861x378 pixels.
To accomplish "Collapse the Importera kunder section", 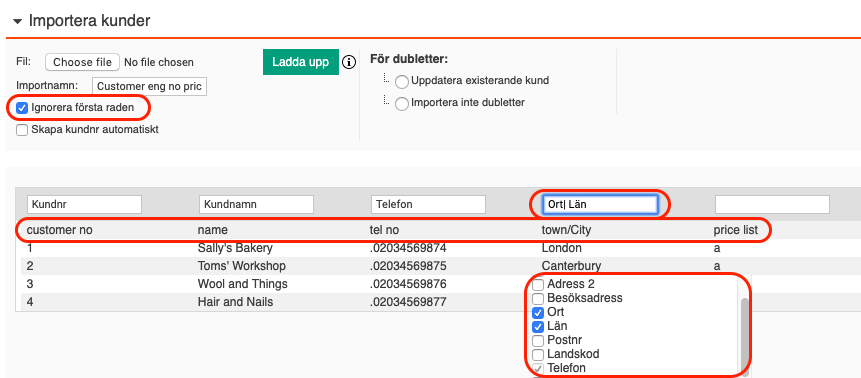I will coord(18,22).
